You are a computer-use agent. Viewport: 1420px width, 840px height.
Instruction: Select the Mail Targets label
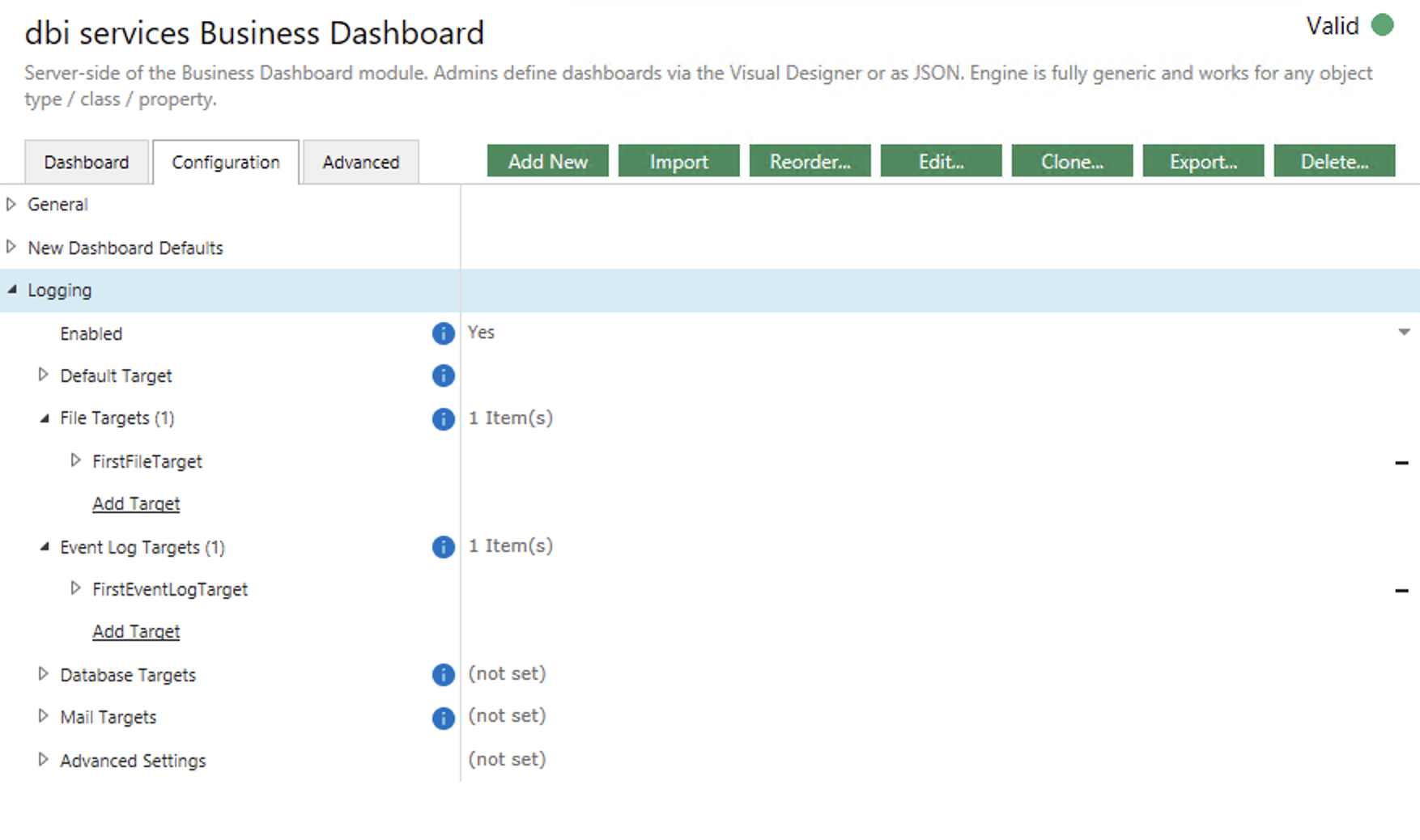[108, 717]
